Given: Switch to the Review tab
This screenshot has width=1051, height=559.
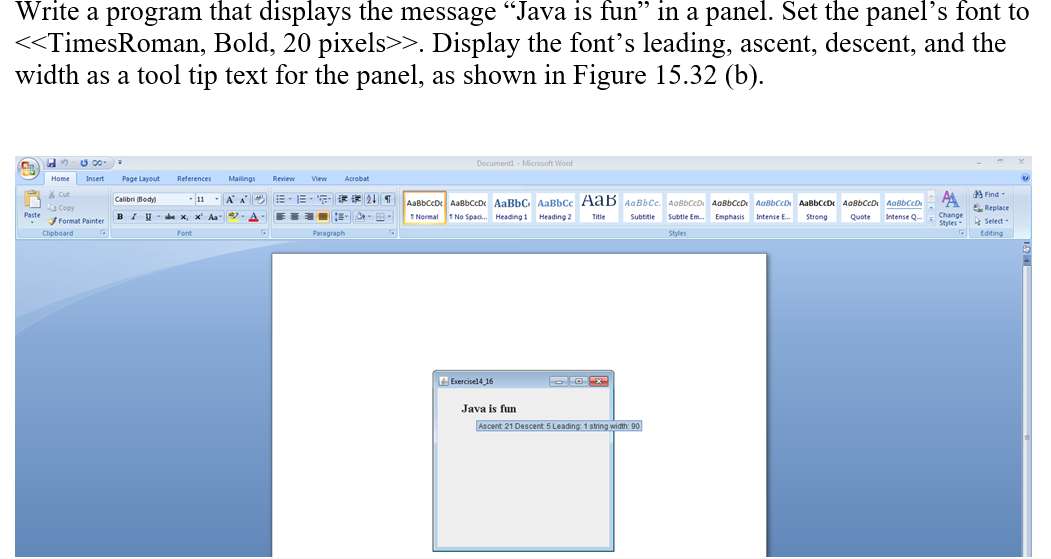Looking at the screenshot, I should [x=284, y=179].
